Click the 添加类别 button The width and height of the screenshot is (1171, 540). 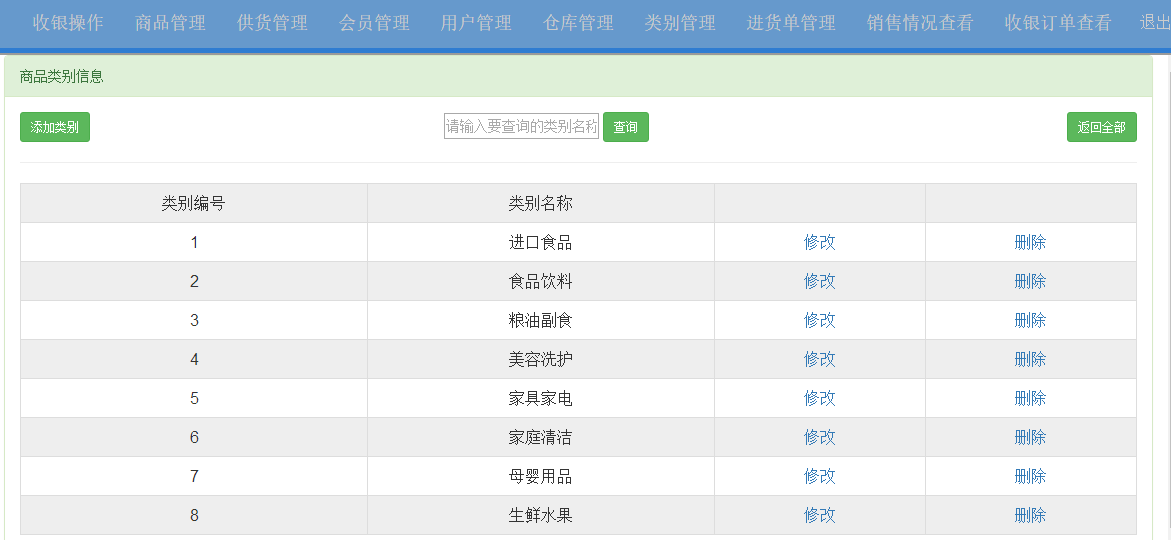[x=55, y=127]
